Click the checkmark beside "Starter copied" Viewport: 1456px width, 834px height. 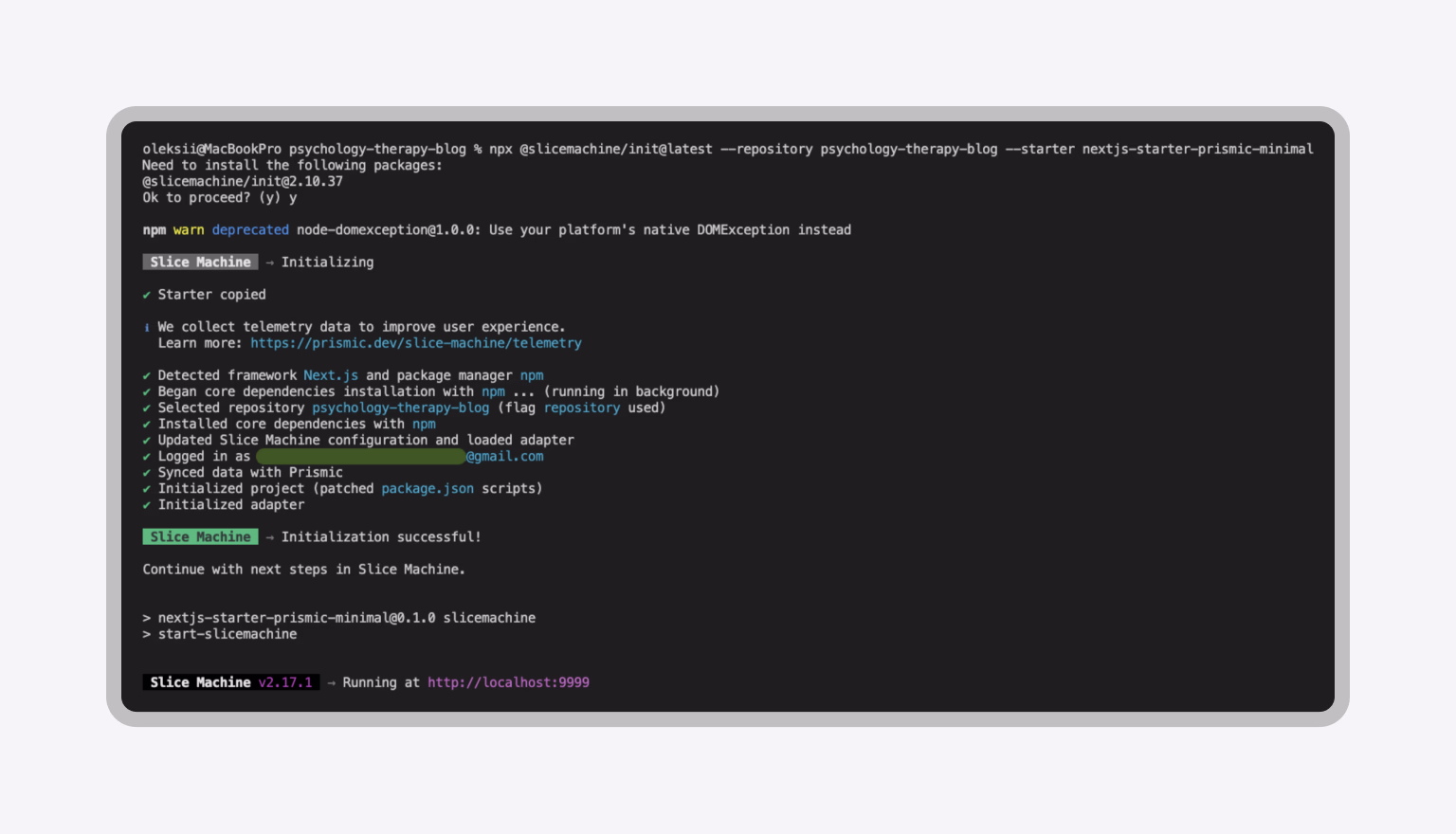point(147,295)
